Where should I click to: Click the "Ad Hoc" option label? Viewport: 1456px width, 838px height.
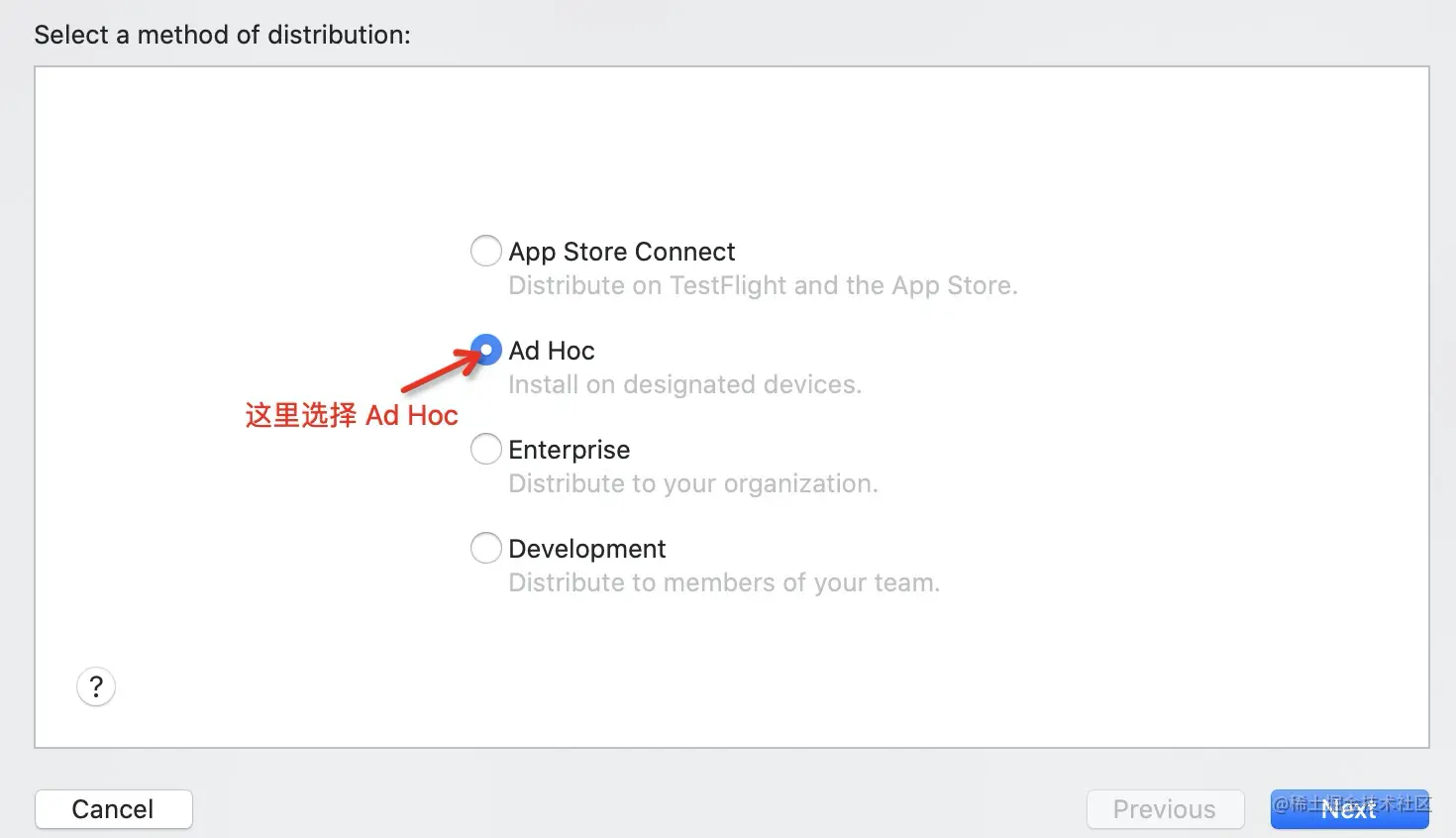click(552, 351)
